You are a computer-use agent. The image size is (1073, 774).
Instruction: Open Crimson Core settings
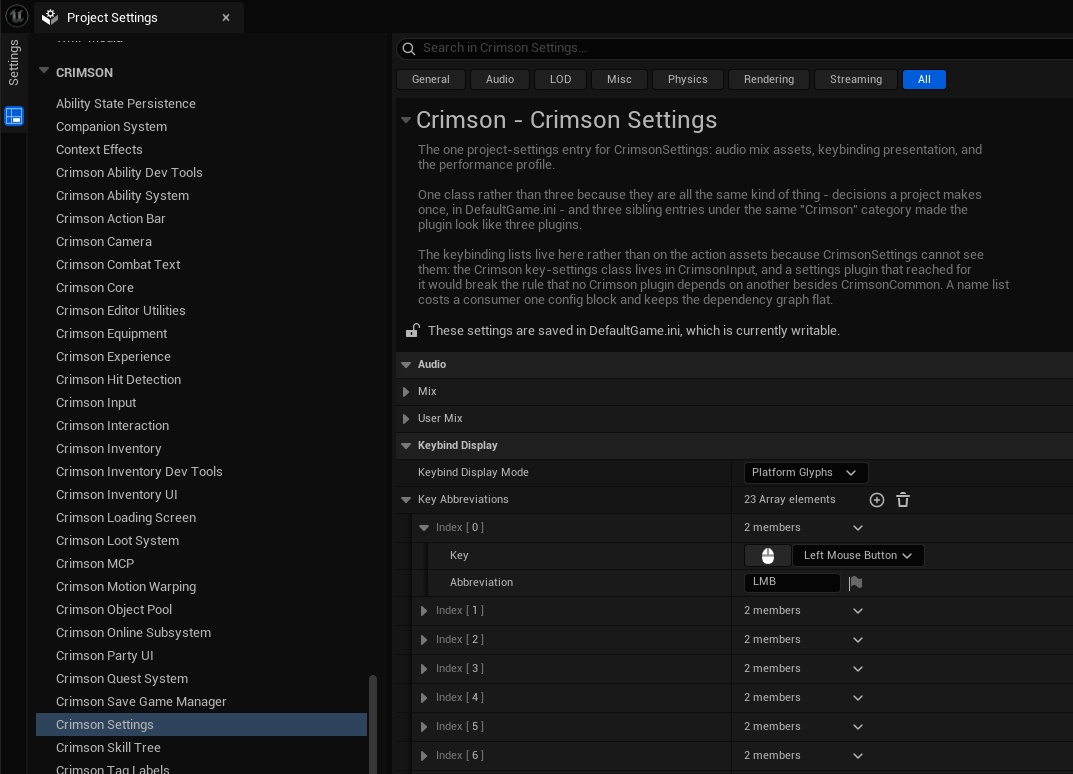pyautogui.click(x=95, y=288)
